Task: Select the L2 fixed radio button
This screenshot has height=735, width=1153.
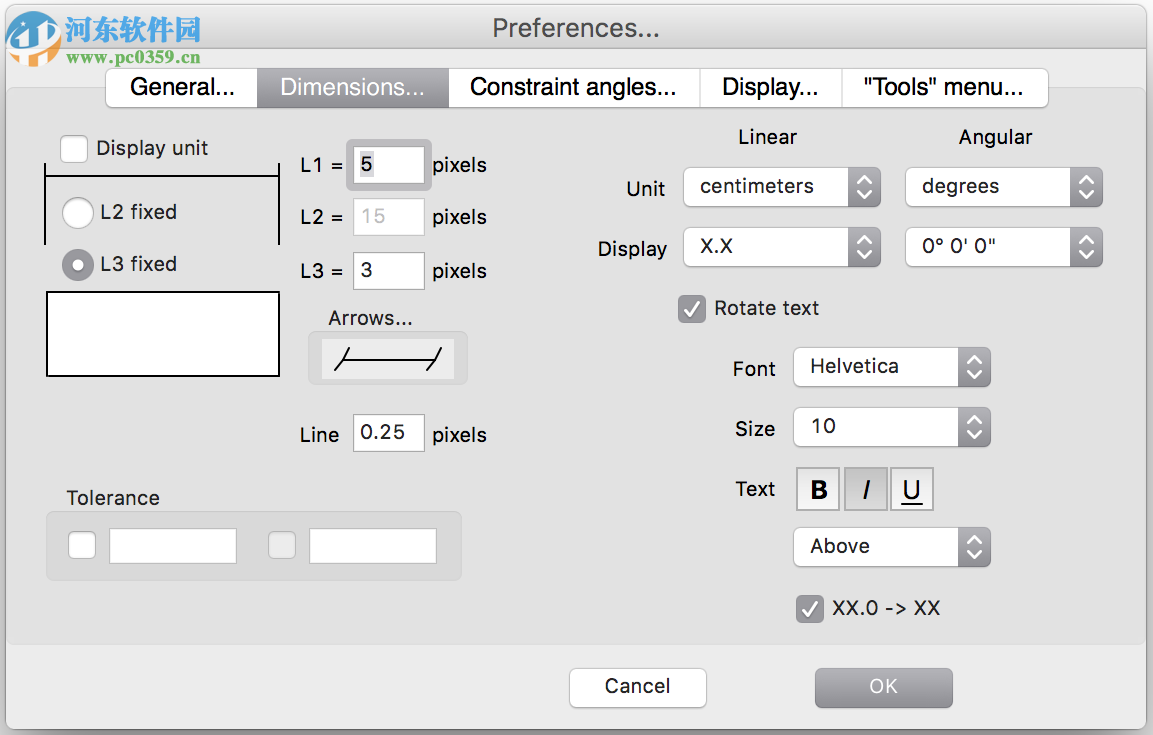Action: click(x=77, y=212)
